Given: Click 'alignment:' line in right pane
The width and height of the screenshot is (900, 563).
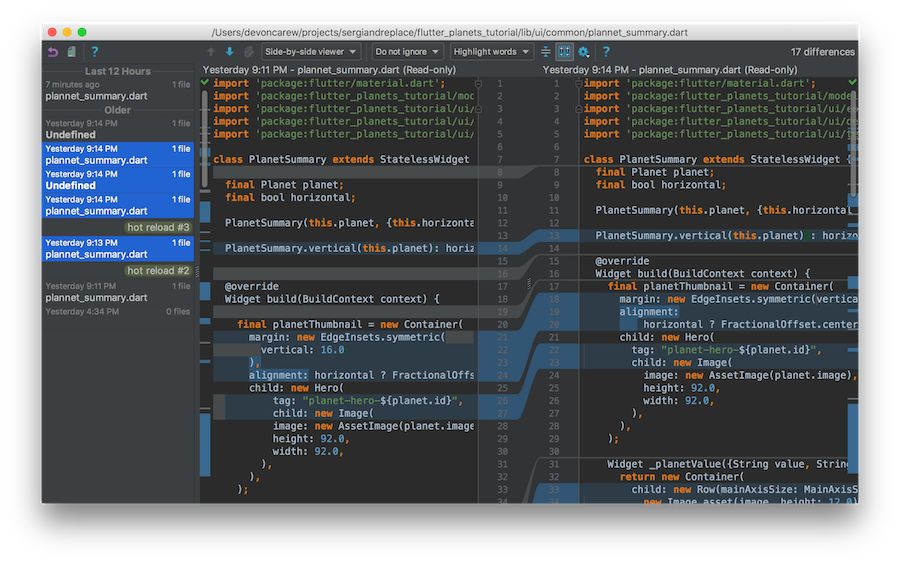Looking at the screenshot, I should click(x=649, y=312).
